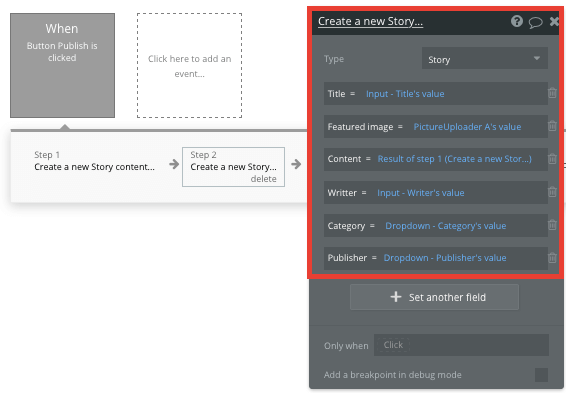Click the arrow between Step 1 and Step 2

(174, 164)
